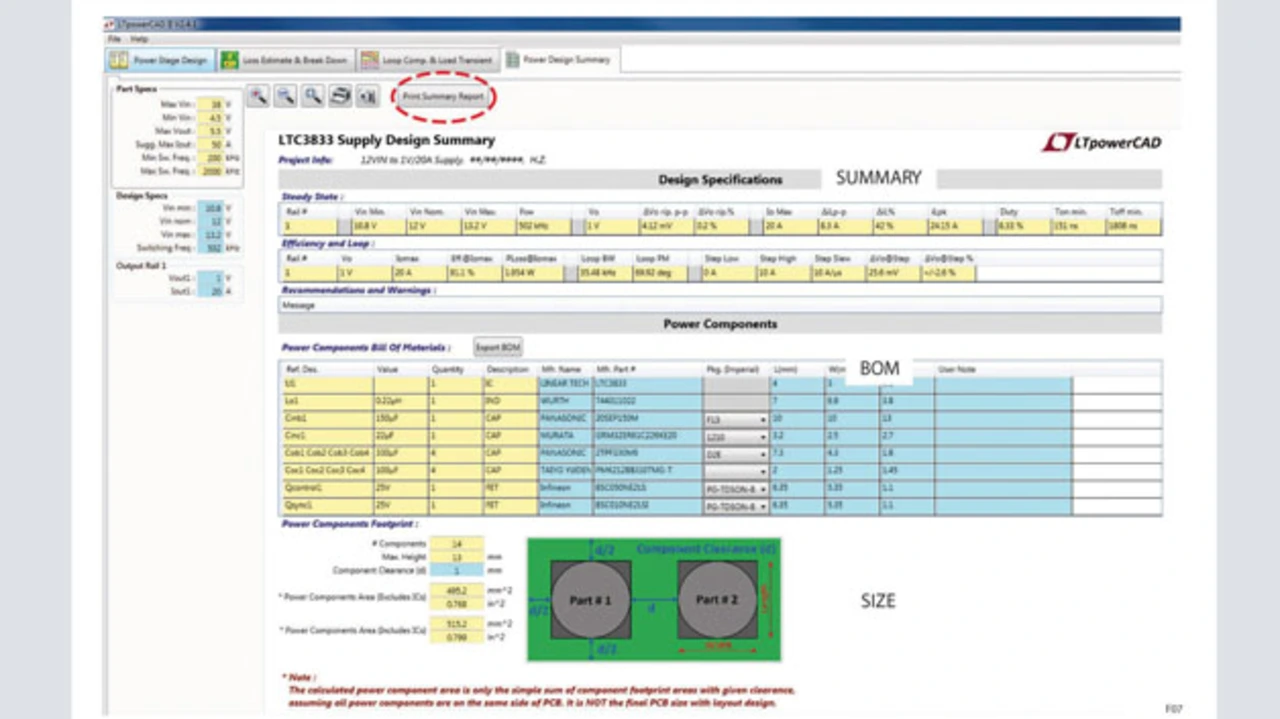
Task: Open the File menu
Action: (x=115, y=39)
